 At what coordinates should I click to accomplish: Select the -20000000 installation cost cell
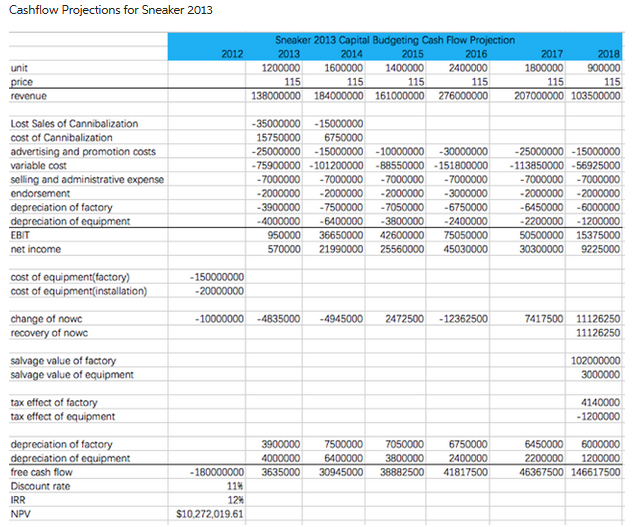click(x=219, y=291)
